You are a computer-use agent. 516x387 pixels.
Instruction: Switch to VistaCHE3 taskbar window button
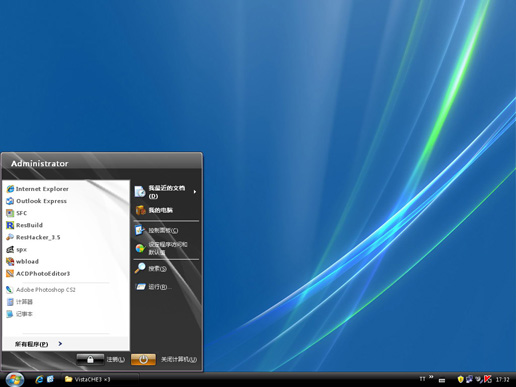click(x=100, y=379)
